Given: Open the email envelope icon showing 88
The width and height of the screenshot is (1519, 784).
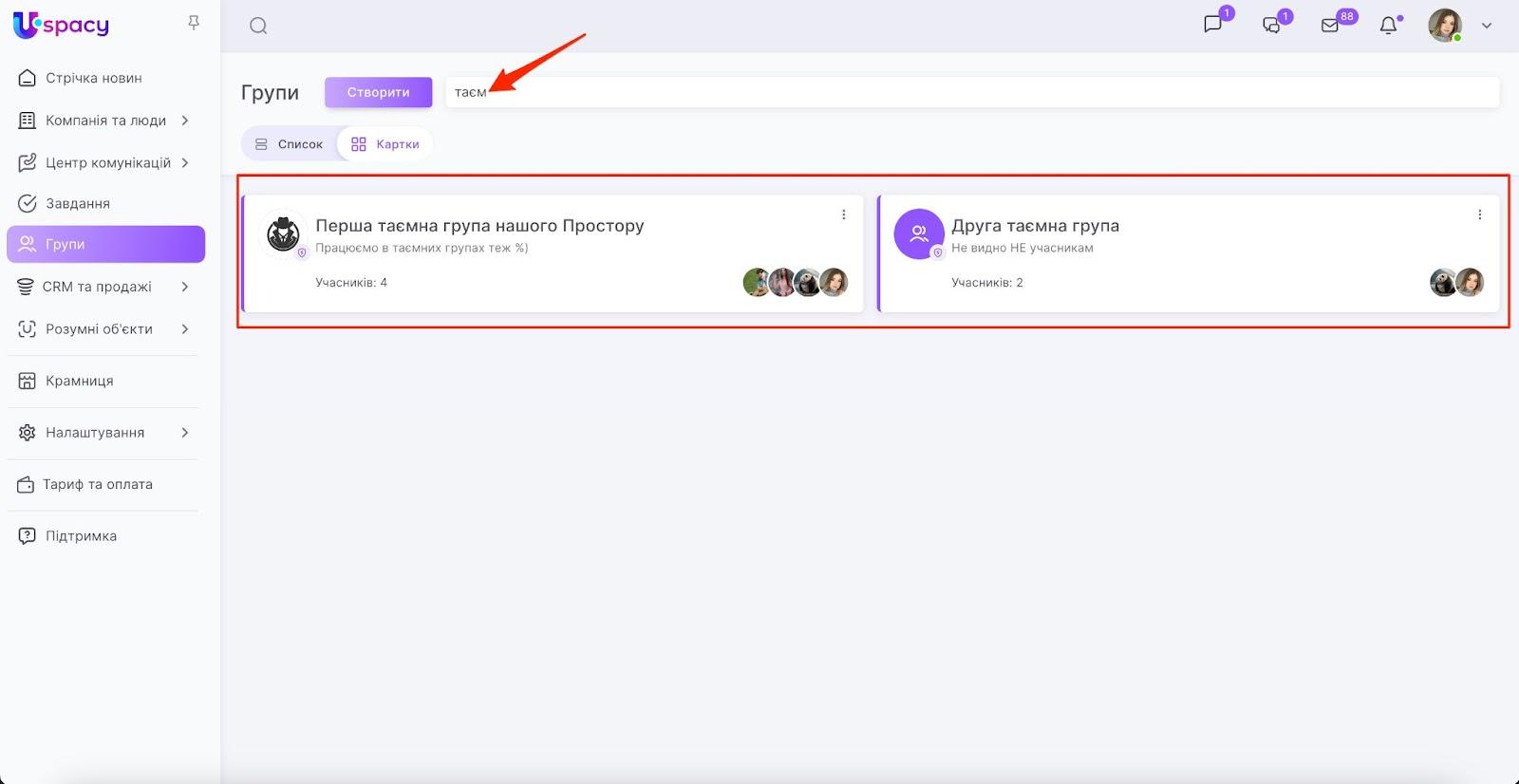Looking at the screenshot, I should pyautogui.click(x=1330, y=25).
